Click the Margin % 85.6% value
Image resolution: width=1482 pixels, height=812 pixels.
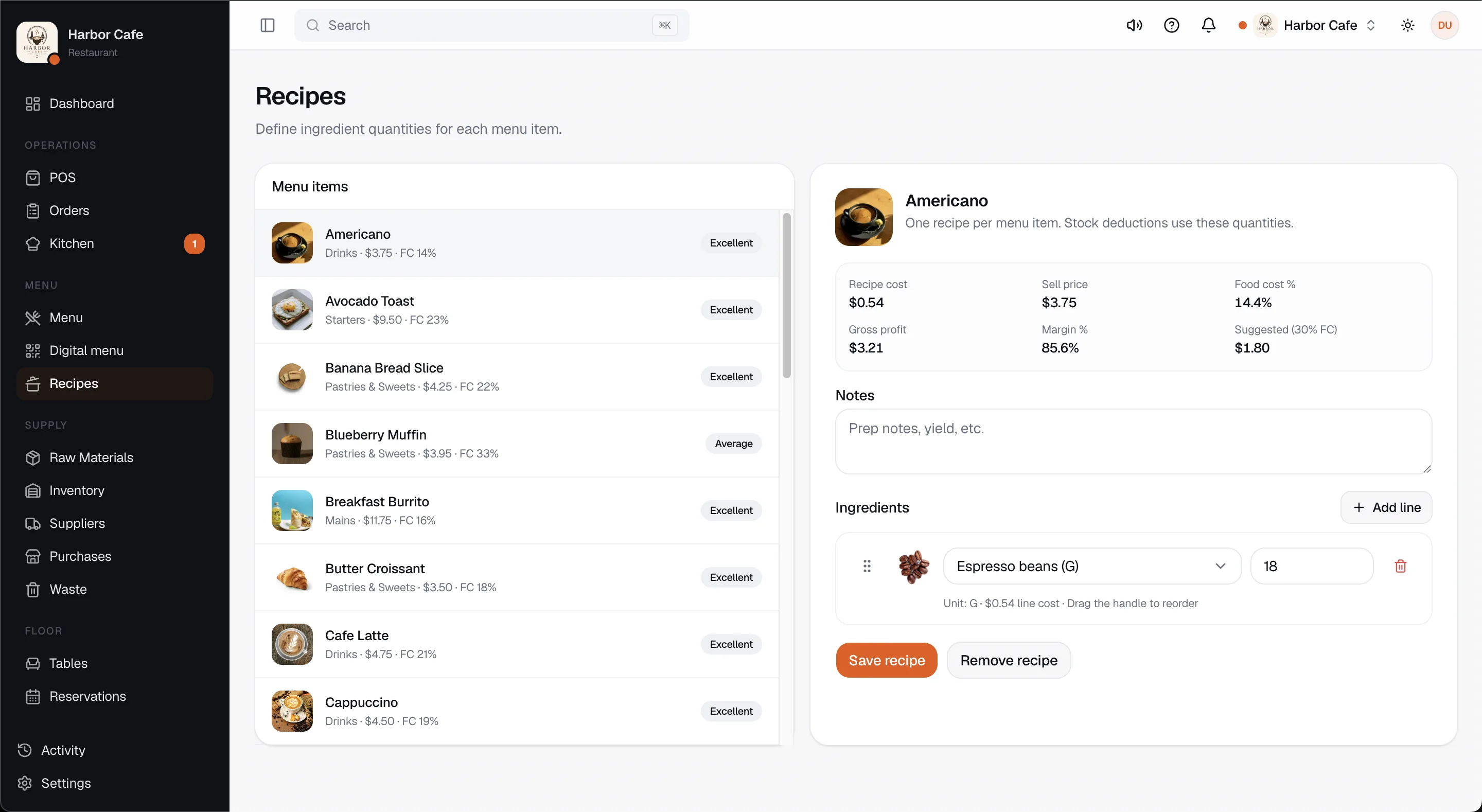pos(1060,348)
